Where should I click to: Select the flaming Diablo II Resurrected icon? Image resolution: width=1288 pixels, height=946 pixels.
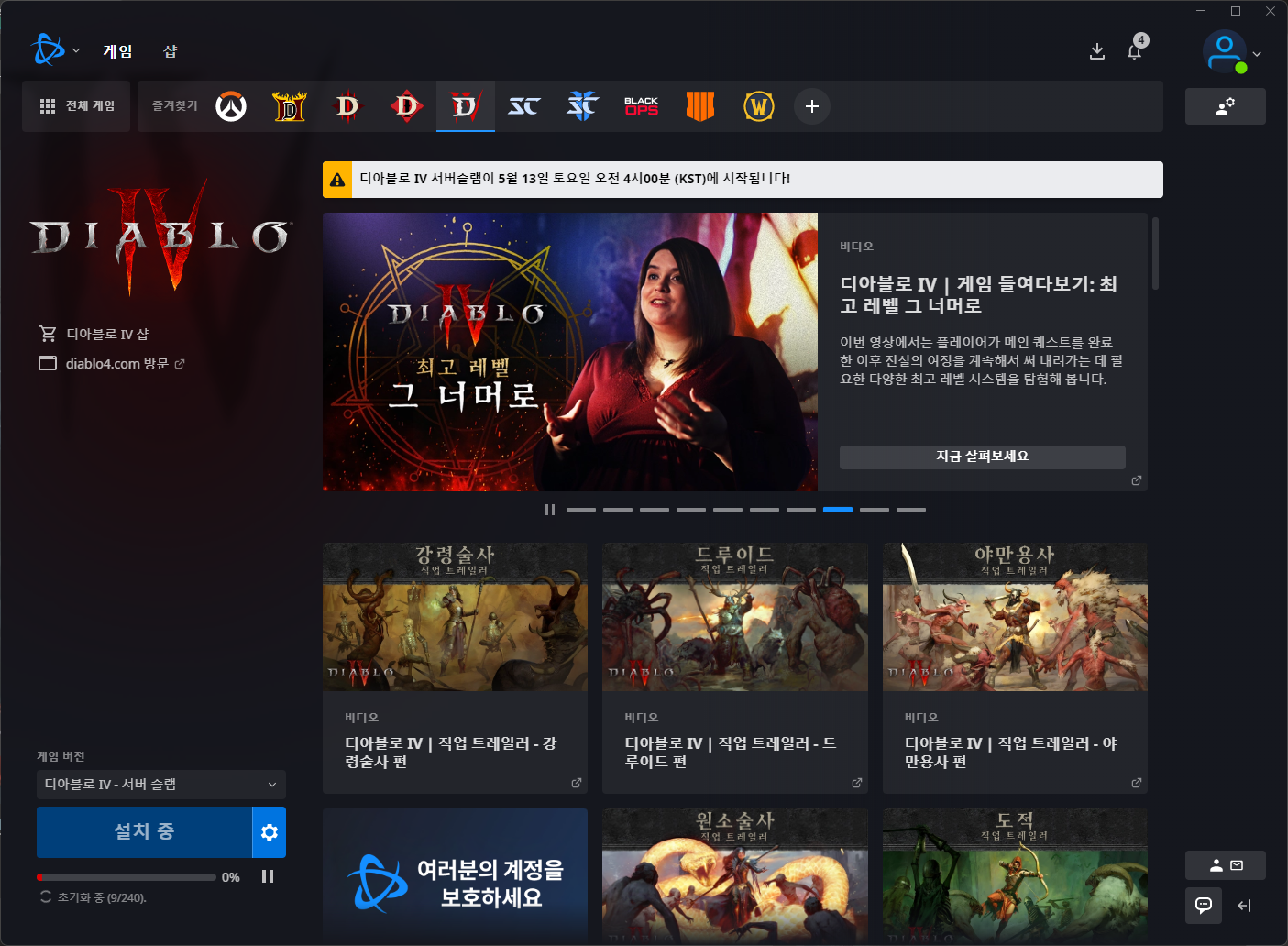point(290,106)
